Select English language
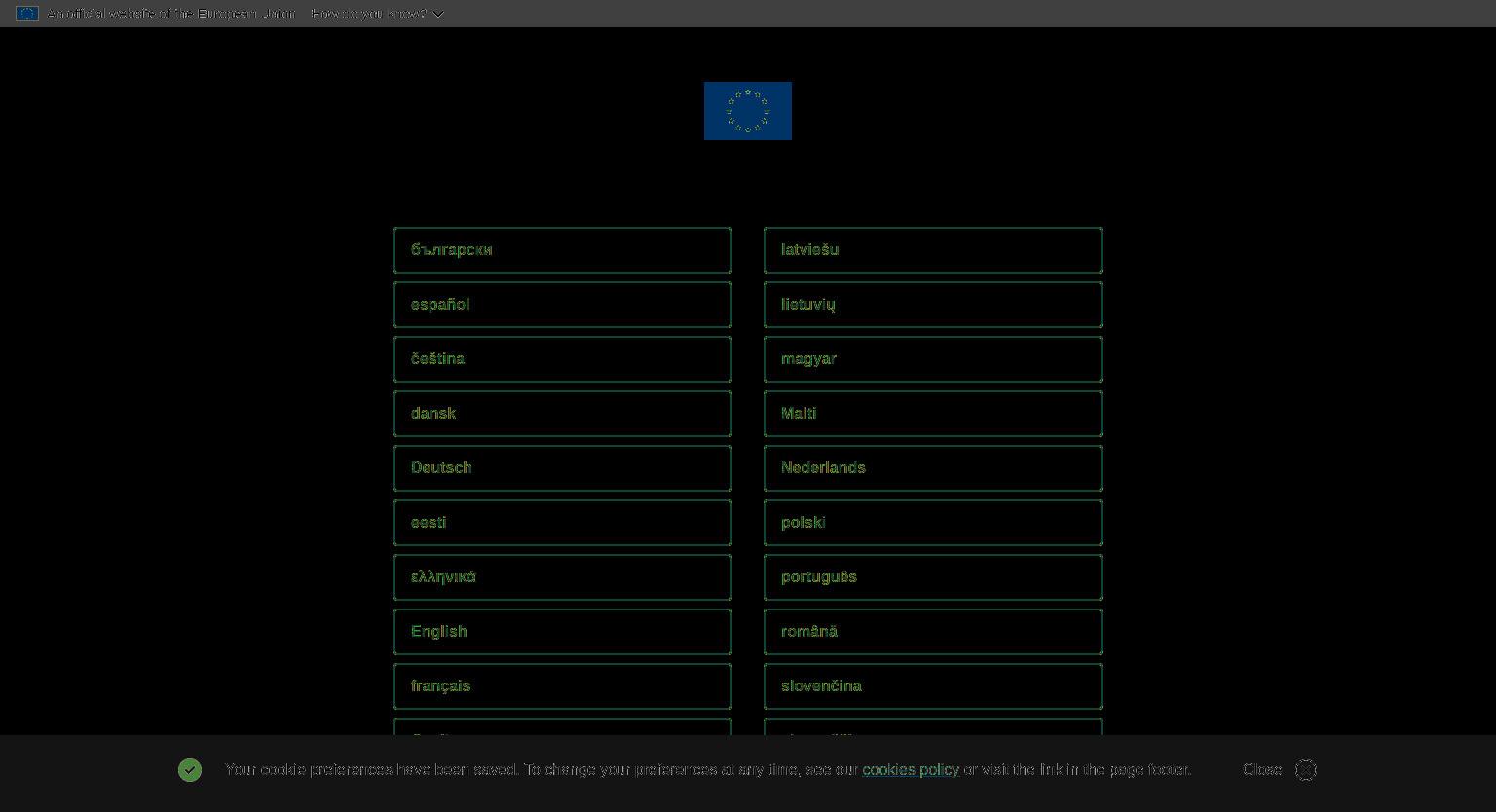The image size is (1496, 812). (563, 632)
